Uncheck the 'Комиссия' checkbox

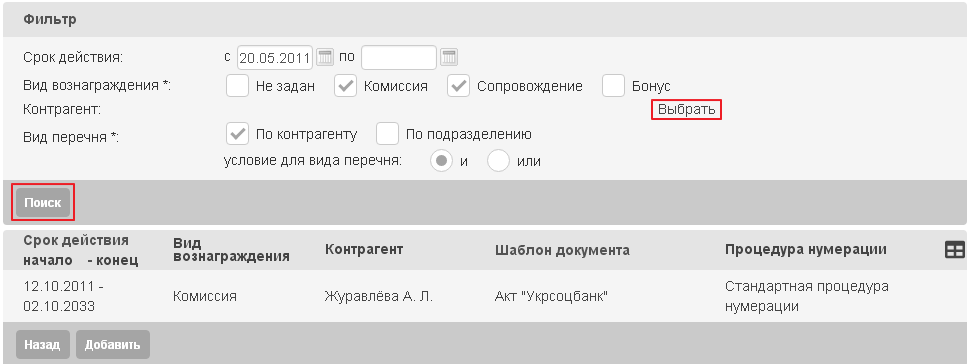point(345,86)
